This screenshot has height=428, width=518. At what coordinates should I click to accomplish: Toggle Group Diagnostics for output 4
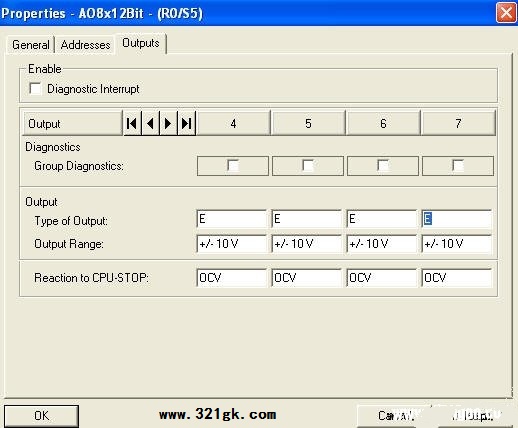[x=233, y=166]
